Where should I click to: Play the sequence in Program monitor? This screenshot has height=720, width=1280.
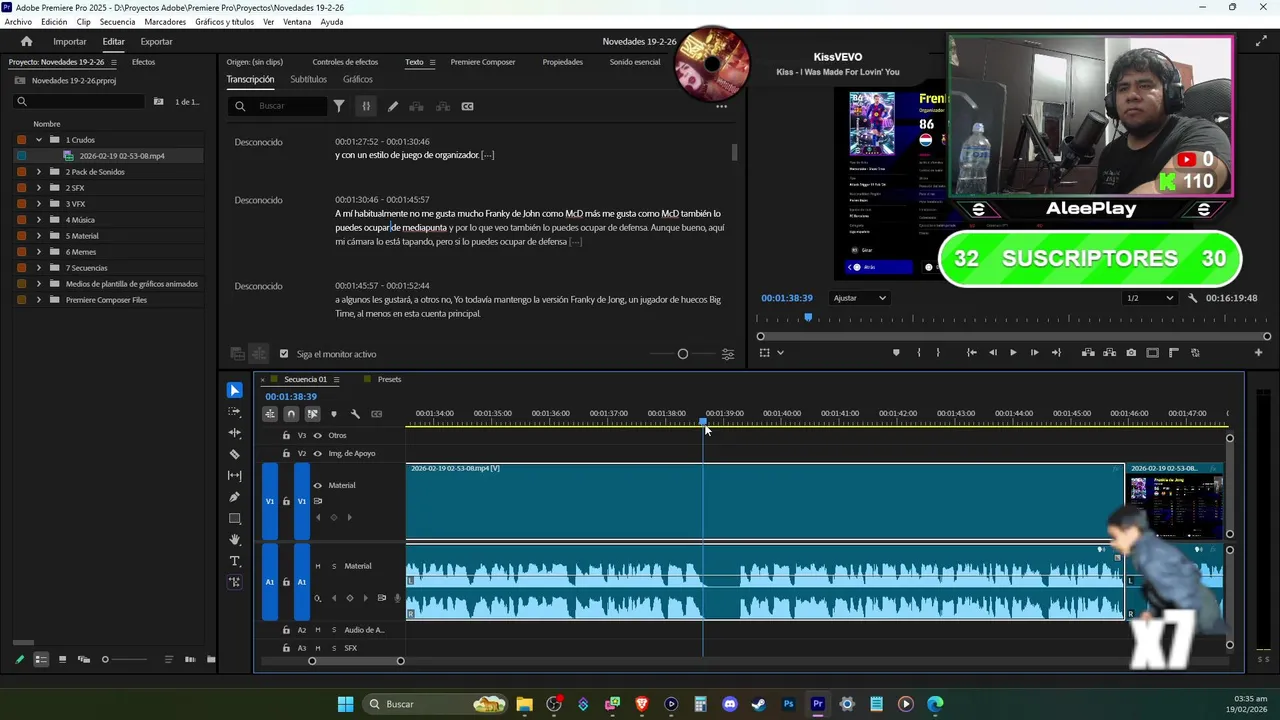pyautogui.click(x=1013, y=352)
